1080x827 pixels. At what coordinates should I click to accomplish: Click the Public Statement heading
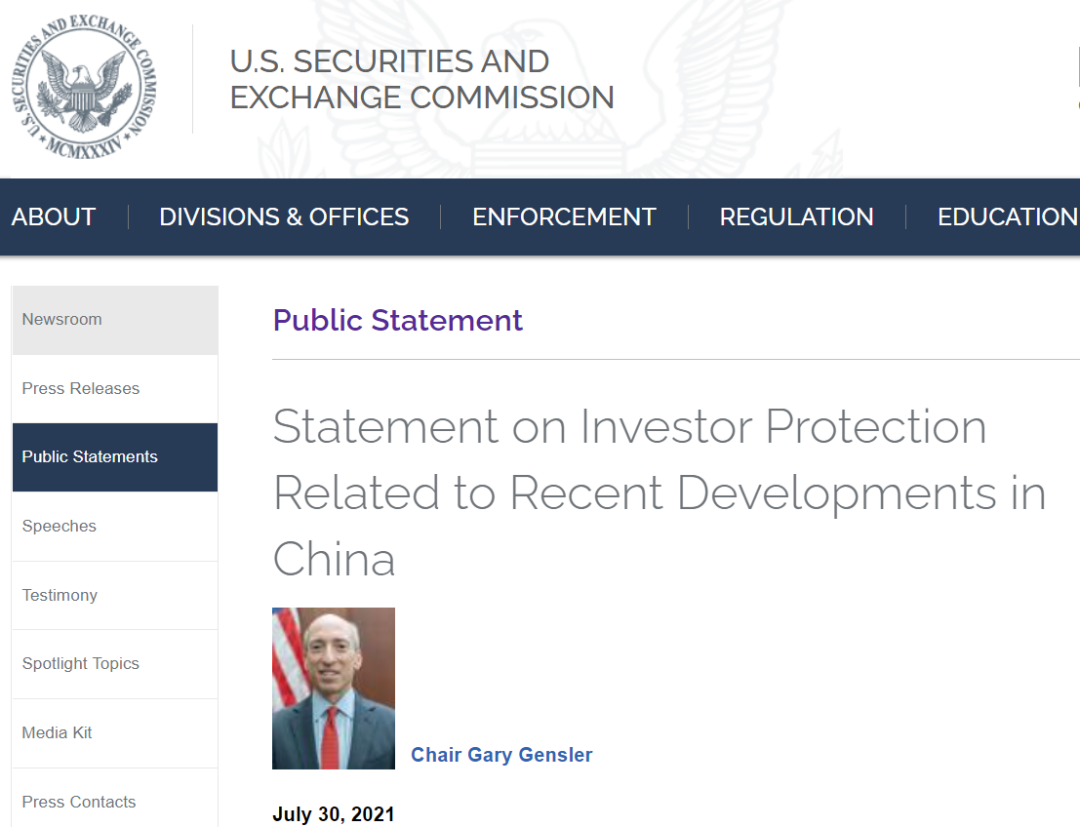[397, 320]
